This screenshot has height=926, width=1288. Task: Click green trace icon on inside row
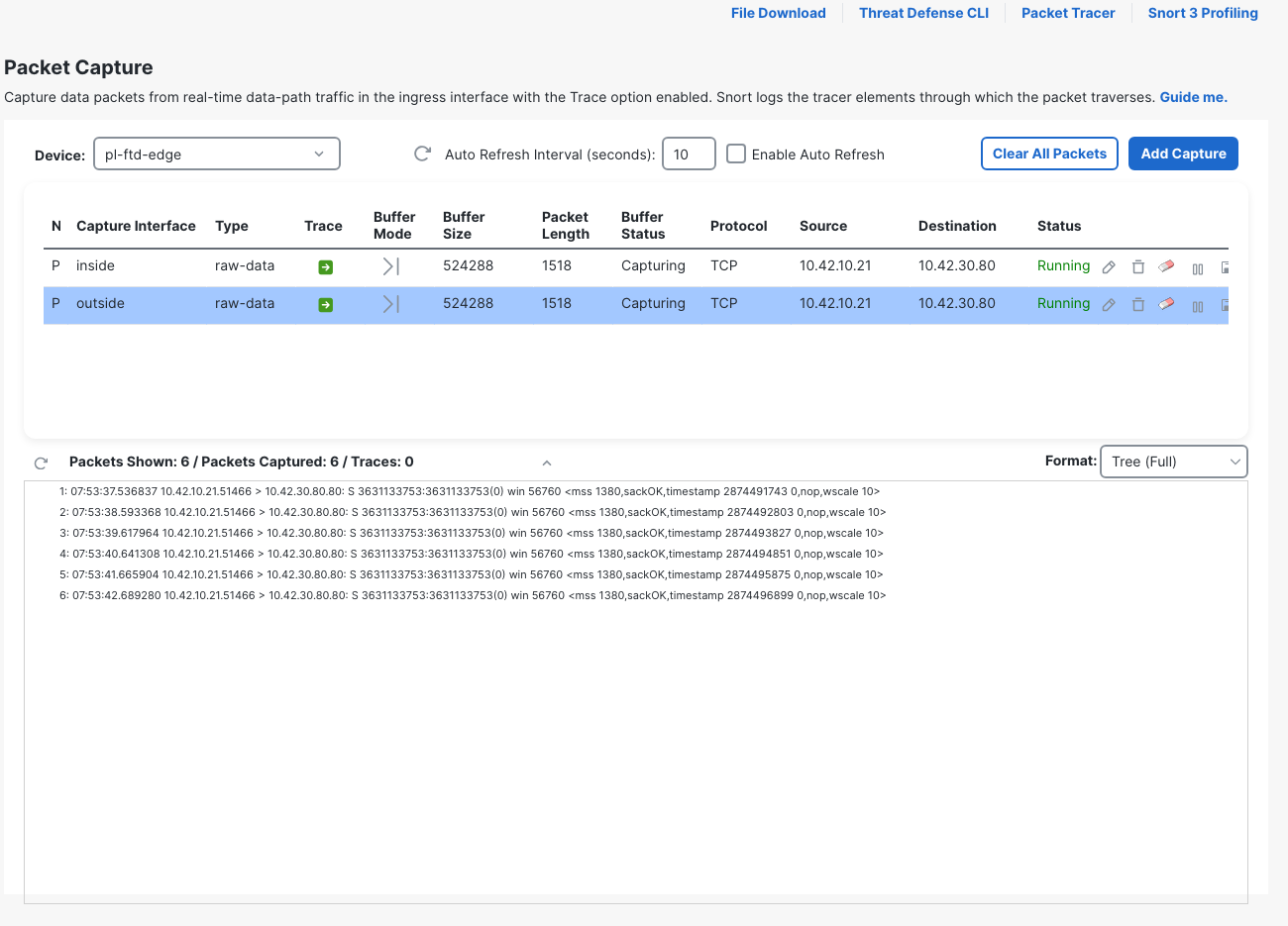tap(325, 267)
